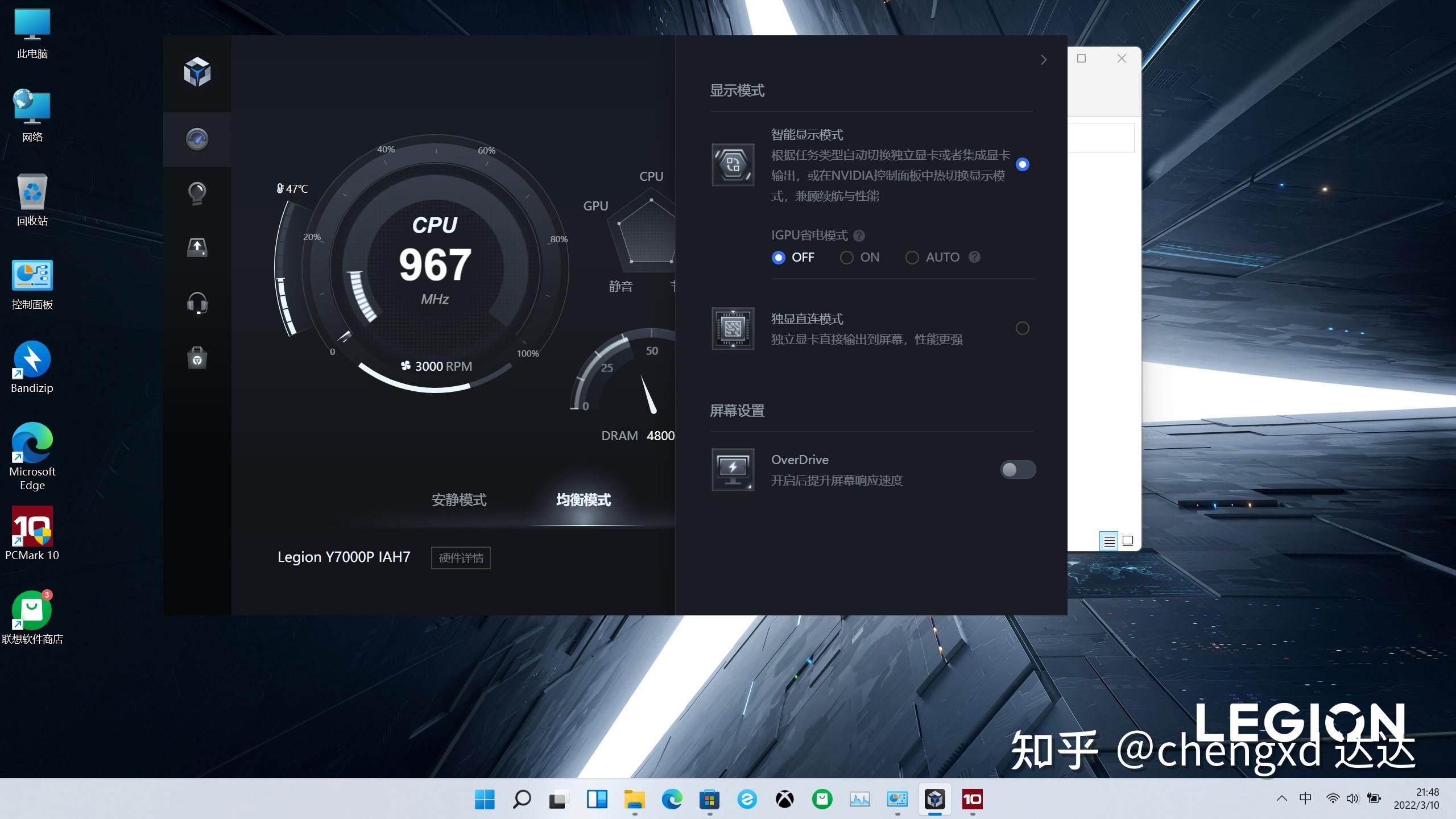Toggle the OverDrive switch
This screenshot has width=1456, height=819.
coord(1017,470)
